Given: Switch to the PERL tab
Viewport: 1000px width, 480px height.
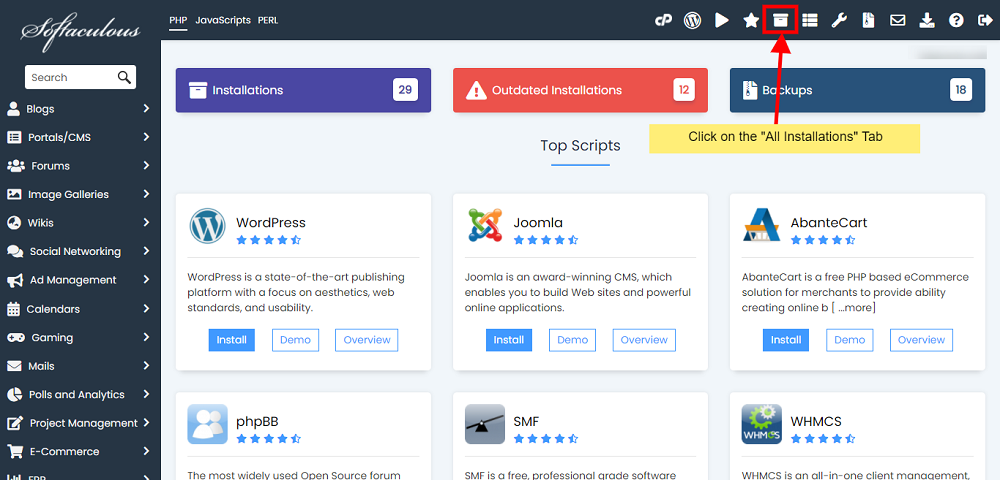Looking at the screenshot, I should click(x=268, y=20).
